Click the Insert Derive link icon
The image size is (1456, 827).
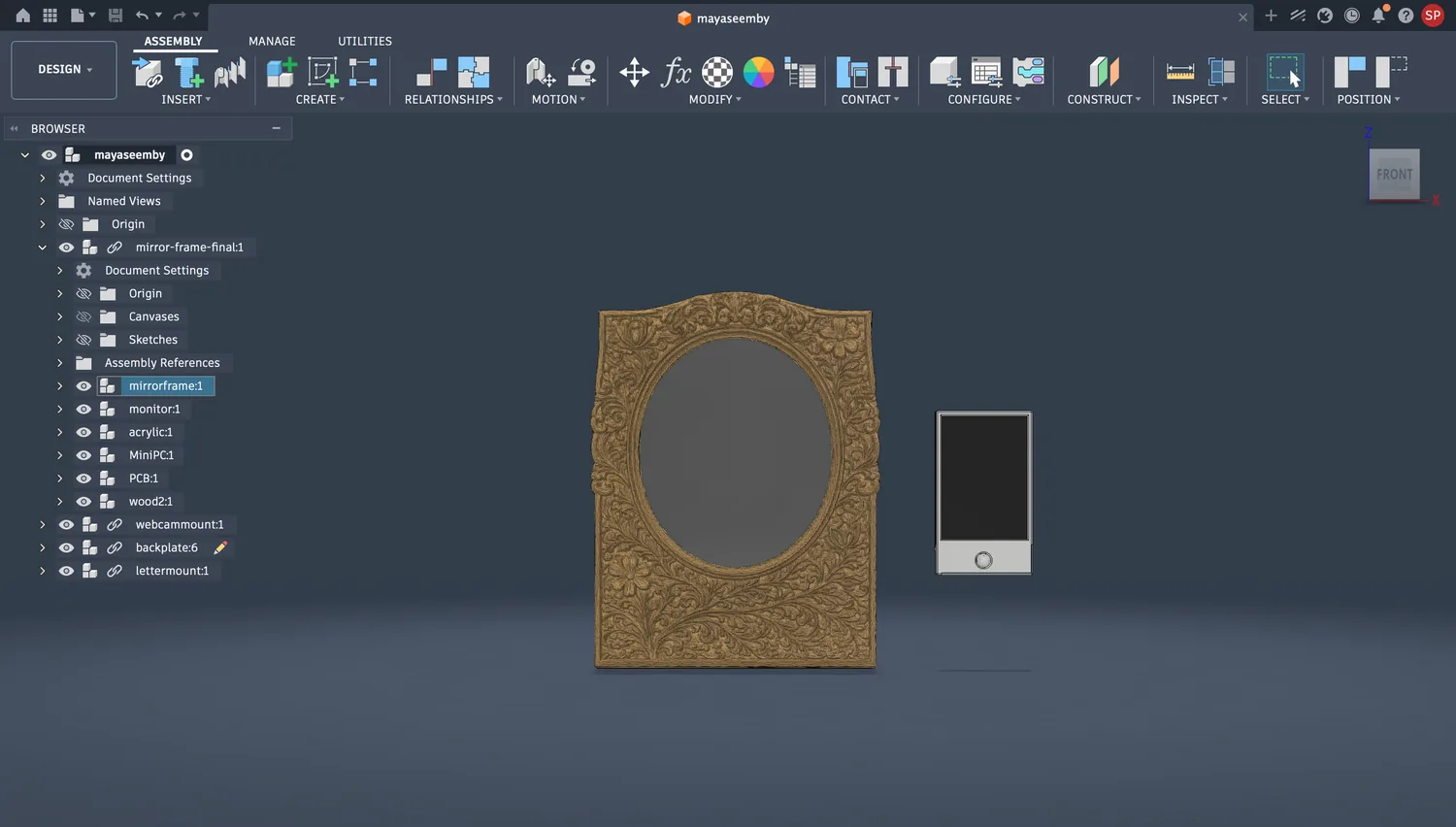tap(148, 73)
